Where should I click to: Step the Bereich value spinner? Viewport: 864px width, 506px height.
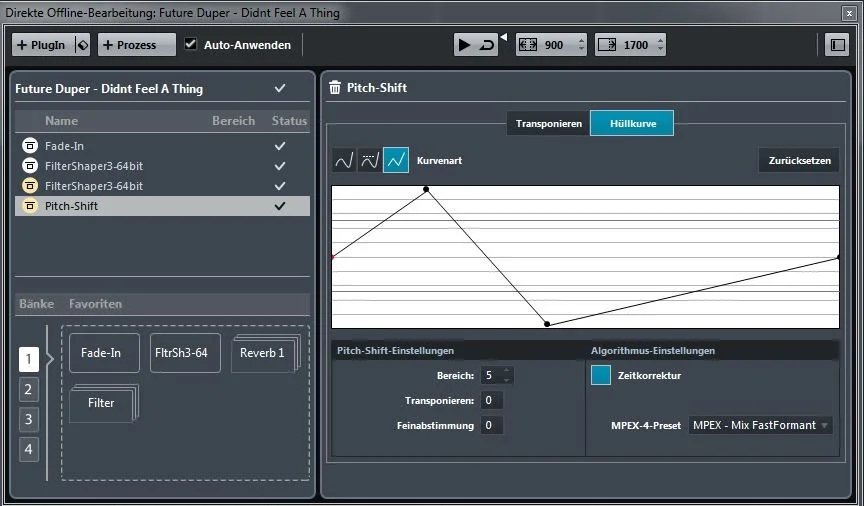(507, 375)
